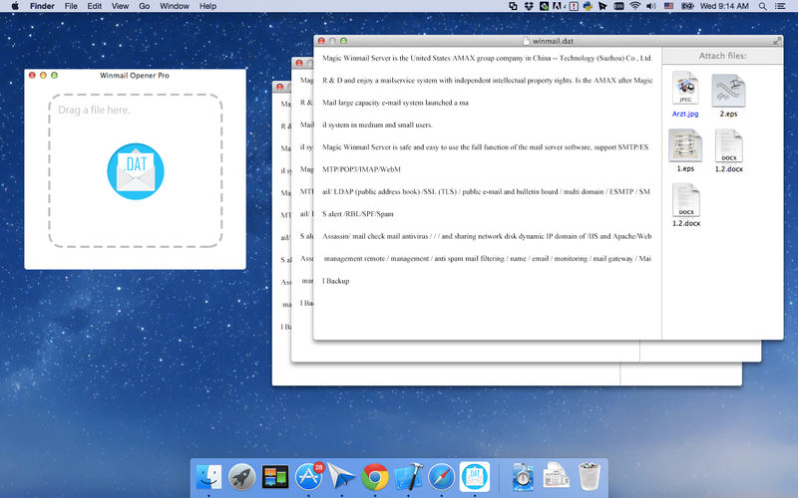The image size is (798, 498).
Task: Click Winmail Opener Pro in the Dock
Action: coord(475,477)
